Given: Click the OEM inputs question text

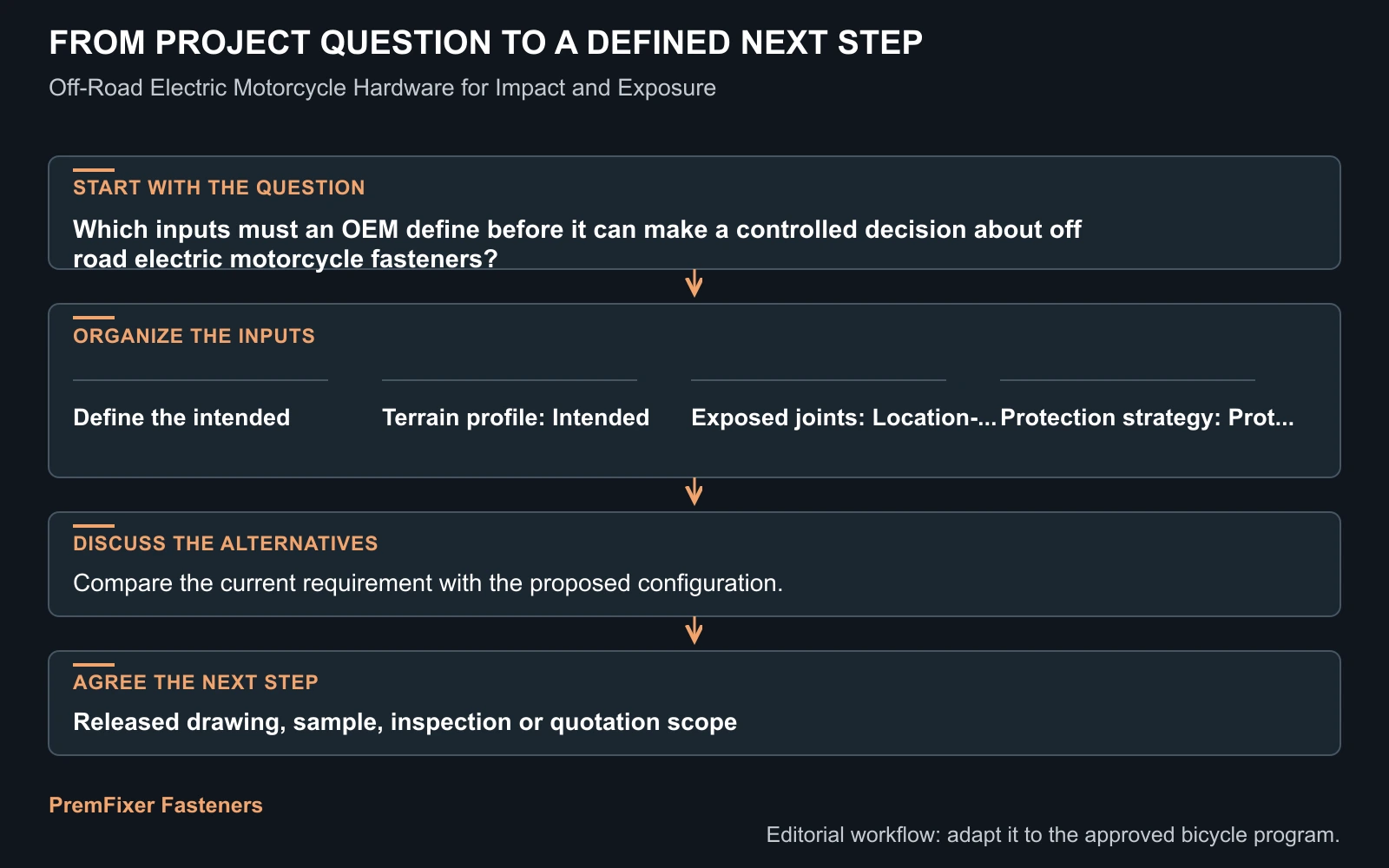Looking at the screenshot, I should pyautogui.click(x=577, y=244).
